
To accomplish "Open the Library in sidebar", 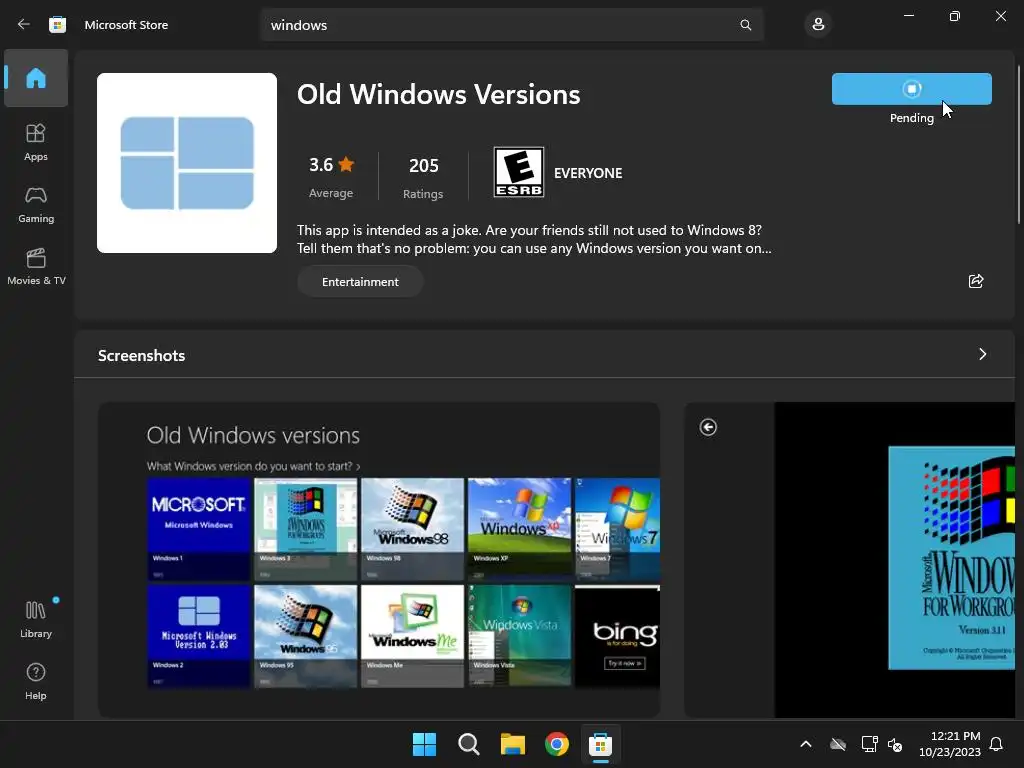I will (36, 618).
